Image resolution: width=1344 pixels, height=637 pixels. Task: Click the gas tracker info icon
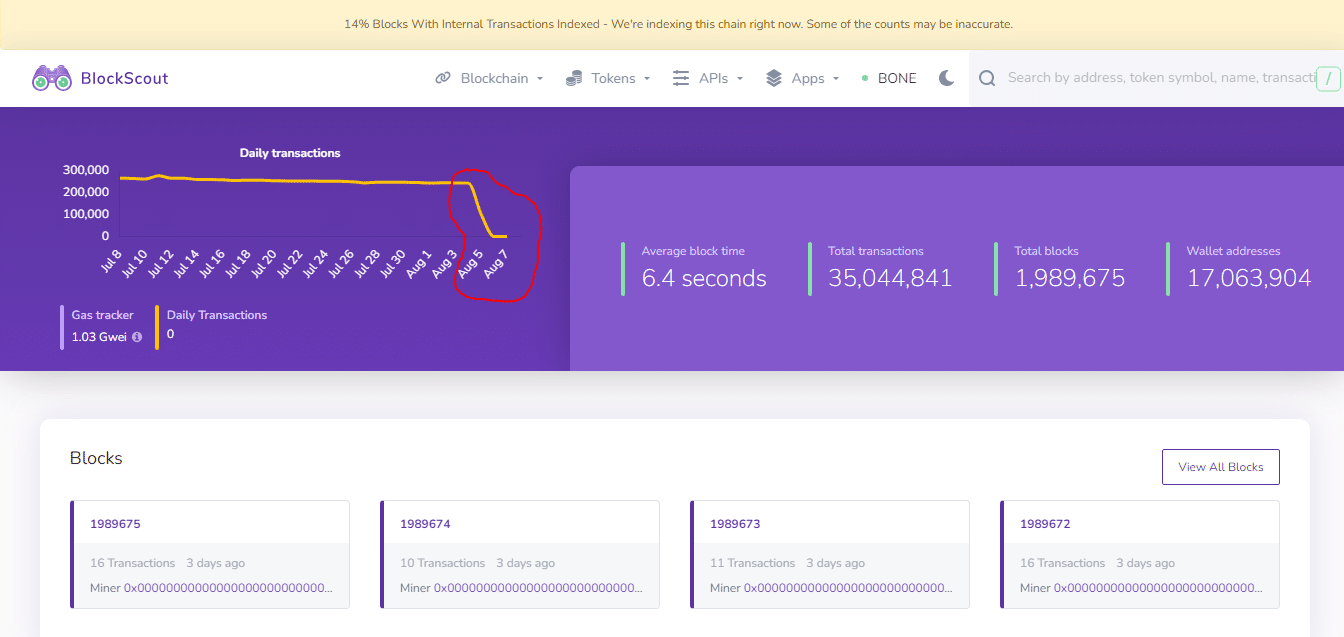click(x=137, y=337)
